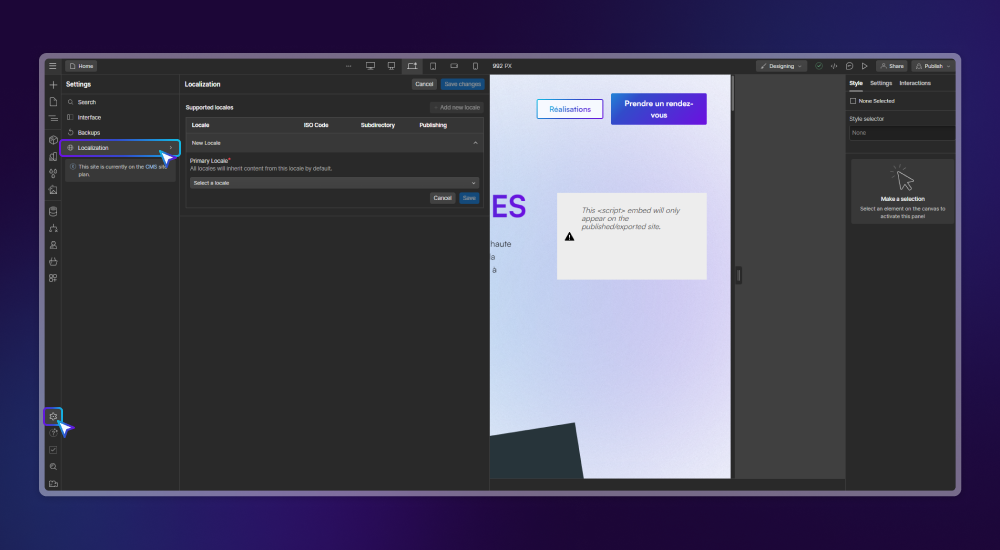Open the search magnifier in sidebar bottom
The width and height of the screenshot is (1000, 550).
coord(53,466)
